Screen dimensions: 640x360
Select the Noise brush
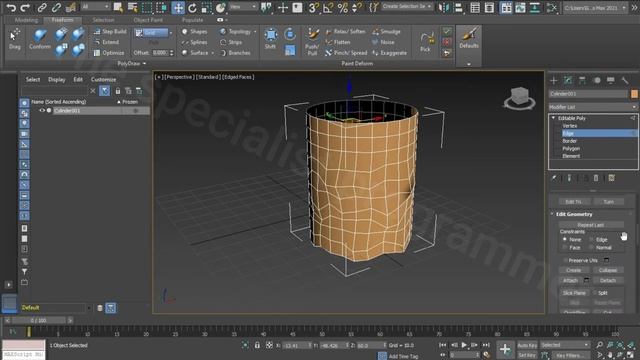point(383,42)
